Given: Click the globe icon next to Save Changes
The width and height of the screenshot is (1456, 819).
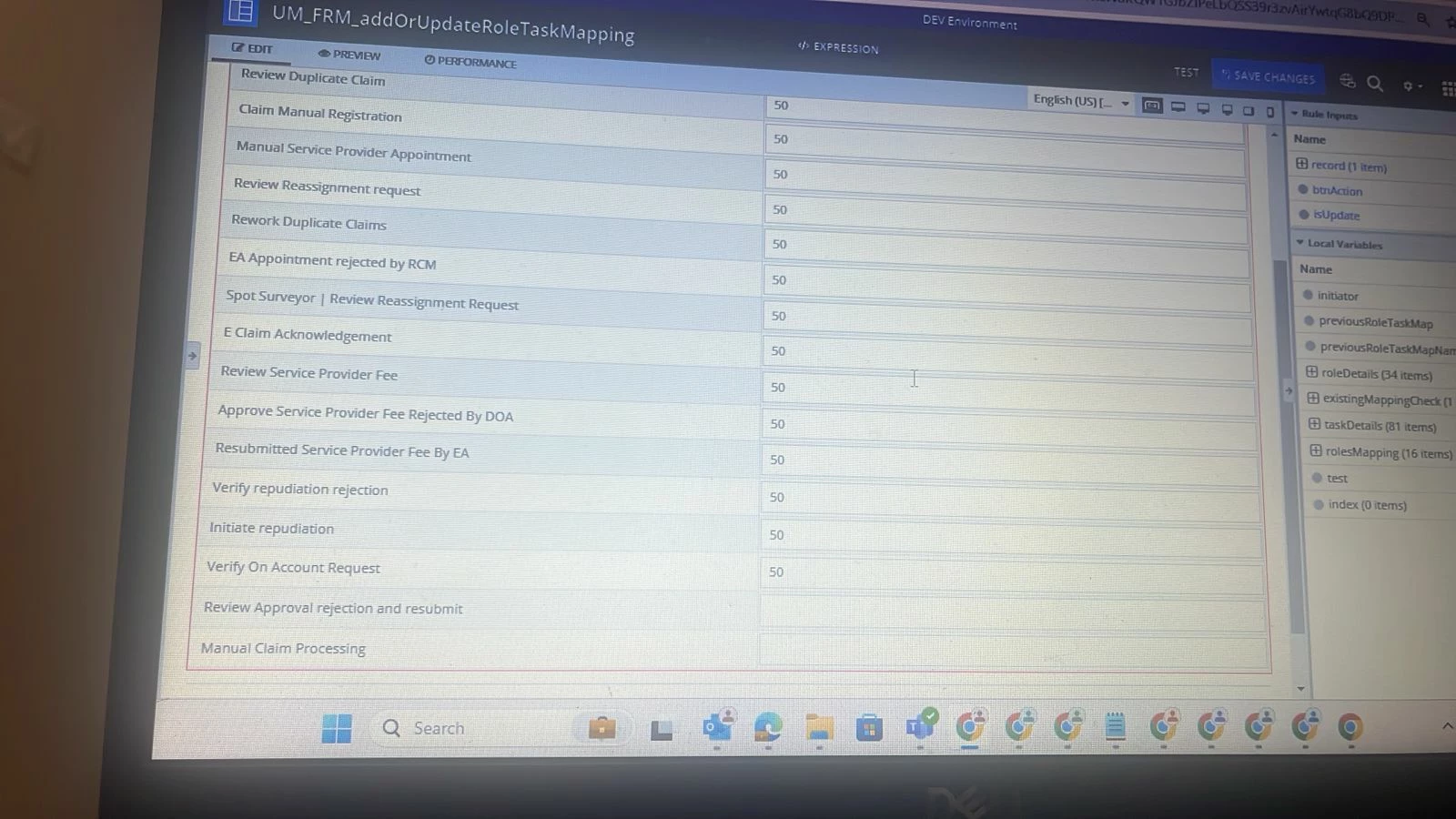Looking at the screenshot, I should click(x=1348, y=81).
